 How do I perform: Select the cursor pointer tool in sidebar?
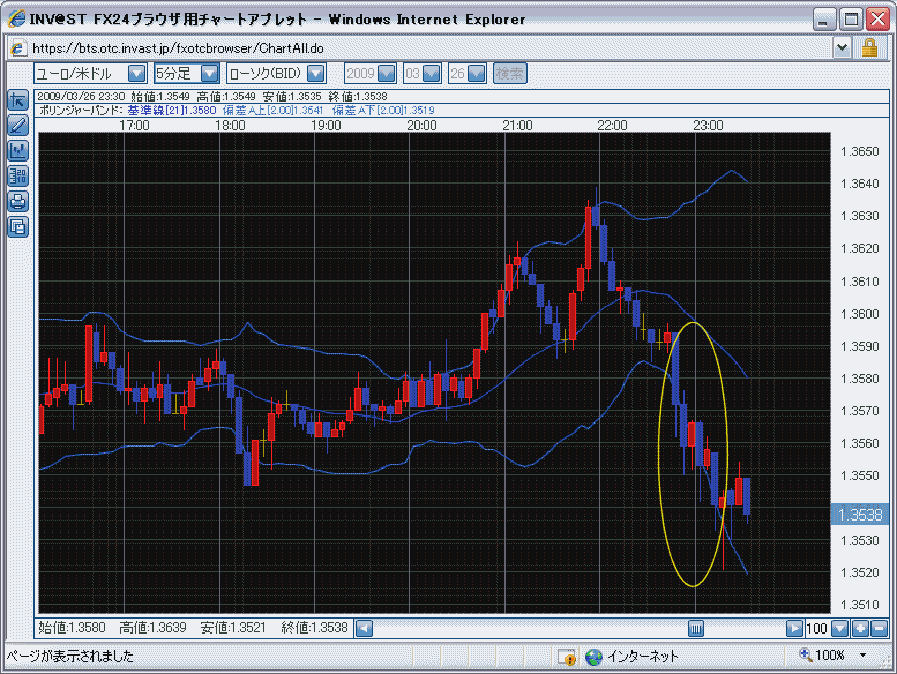[17, 100]
